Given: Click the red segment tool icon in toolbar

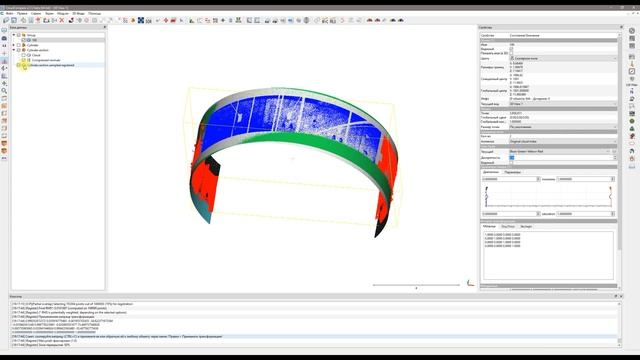Looking at the screenshot, I should pyautogui.click(x=173, y=20).
